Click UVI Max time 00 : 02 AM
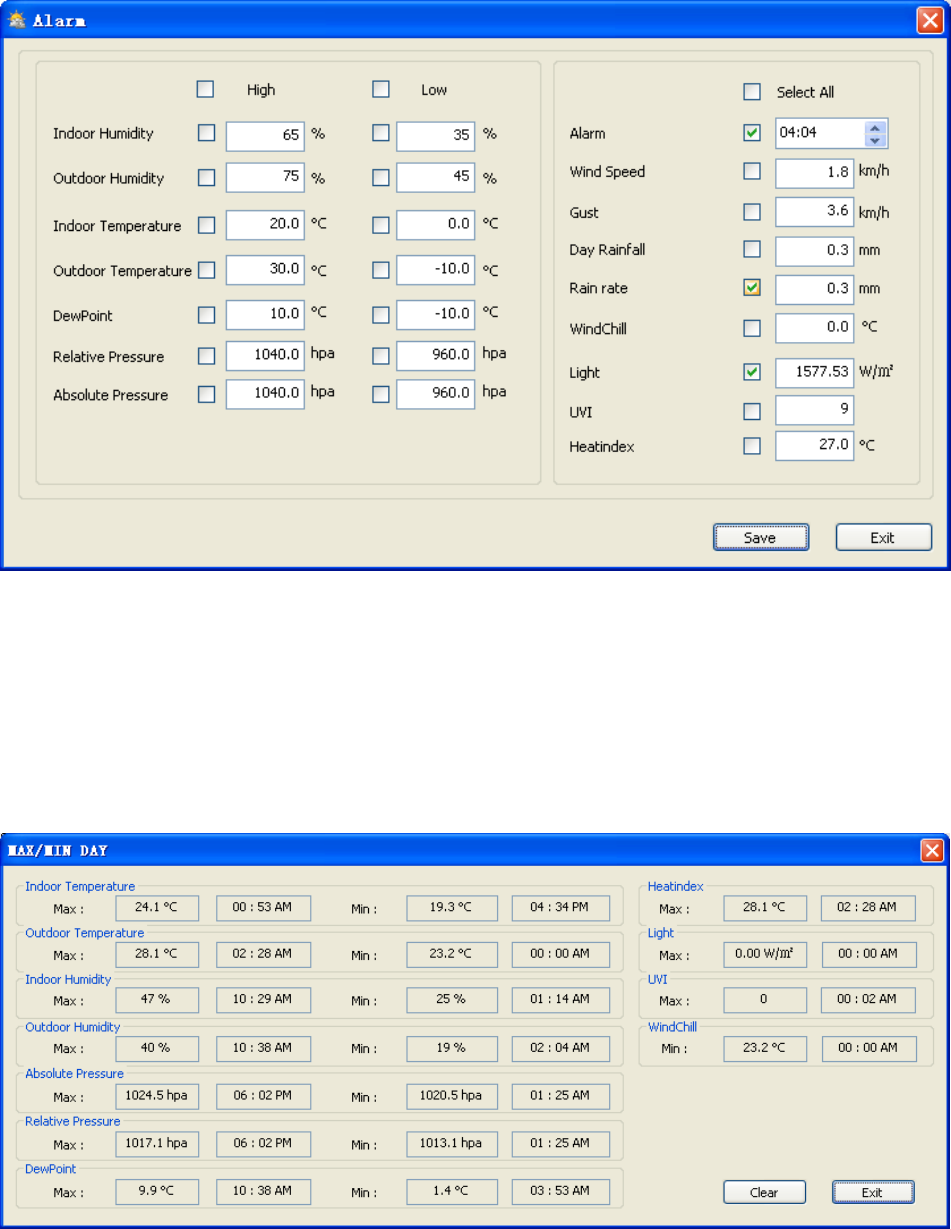This screenshot has height=1229, width=951. [x=867, y=1001]
